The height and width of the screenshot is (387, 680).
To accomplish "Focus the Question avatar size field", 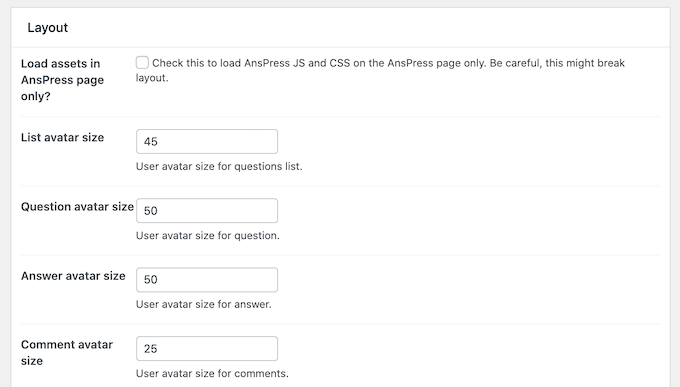I will click(207, 210).
